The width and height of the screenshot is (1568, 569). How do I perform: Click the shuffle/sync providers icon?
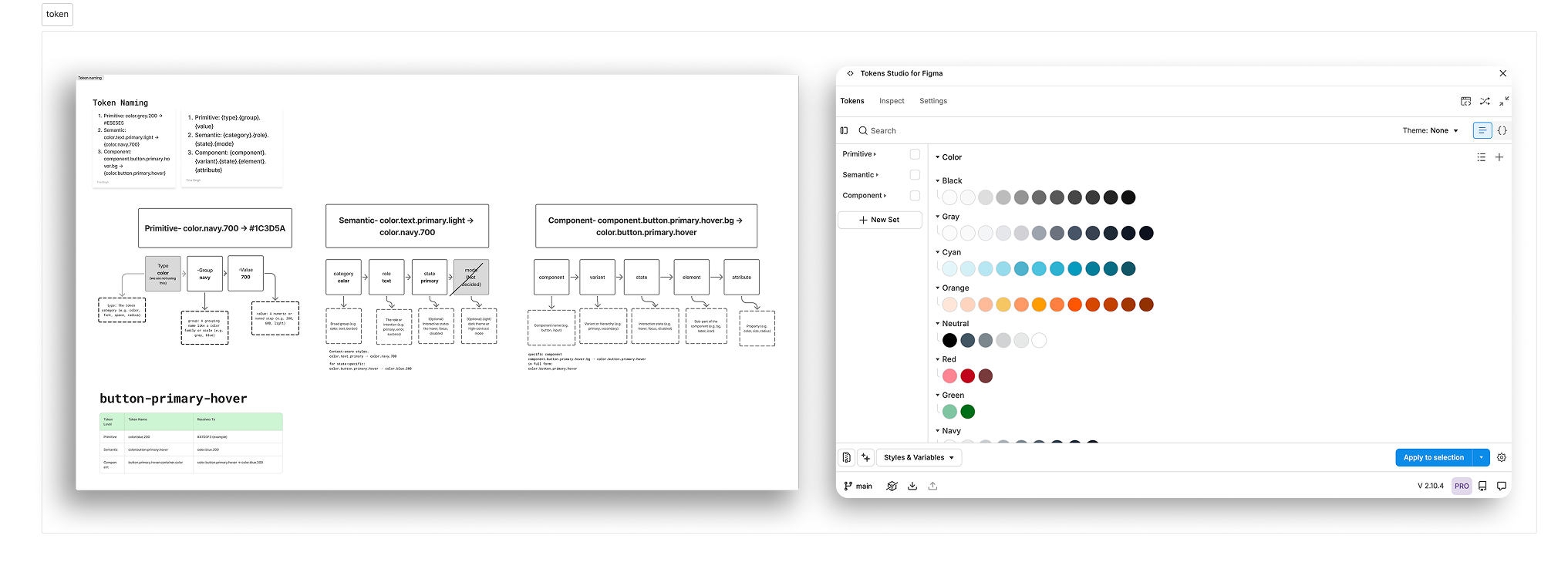click(x=1485, y=101)
